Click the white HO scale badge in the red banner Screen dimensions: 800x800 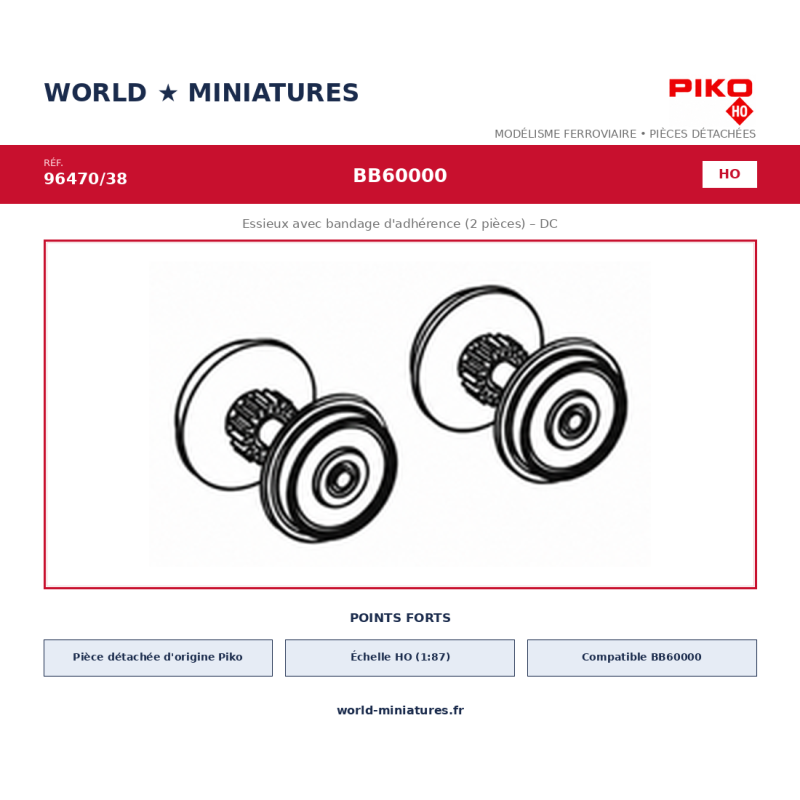tap(729, 174)
